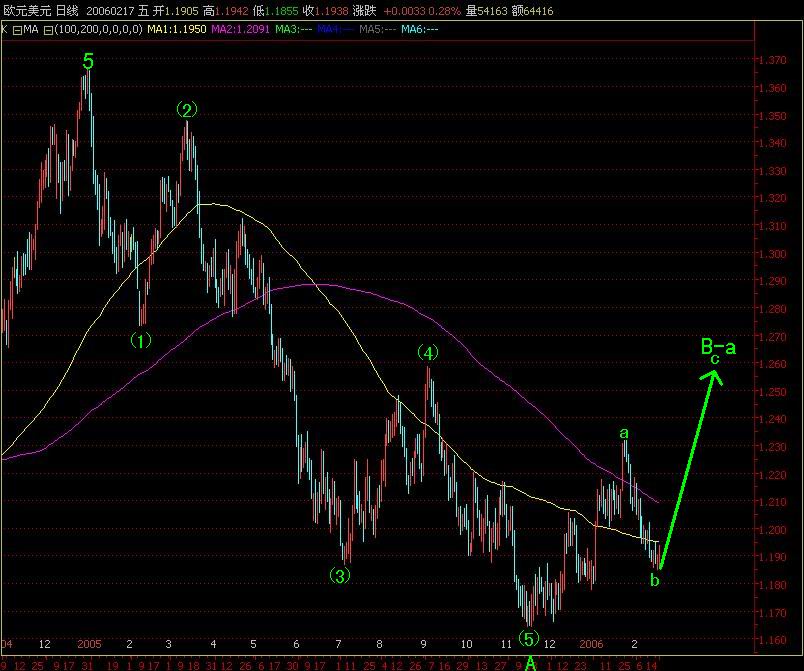This screenshot has width=804, height=671.
Task: Select the date 20060217 in header
Action: tap(110, 11)
